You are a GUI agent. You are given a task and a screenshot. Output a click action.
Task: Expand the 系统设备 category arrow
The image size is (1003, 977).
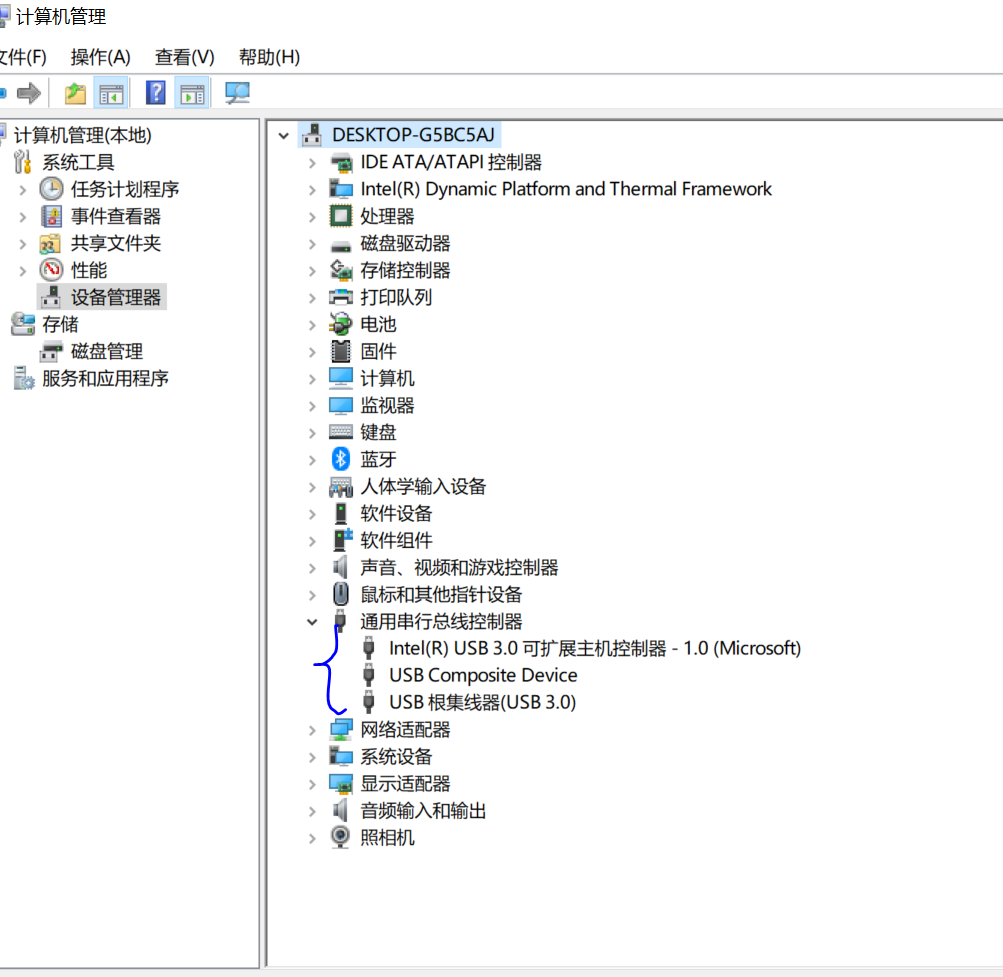312,757
